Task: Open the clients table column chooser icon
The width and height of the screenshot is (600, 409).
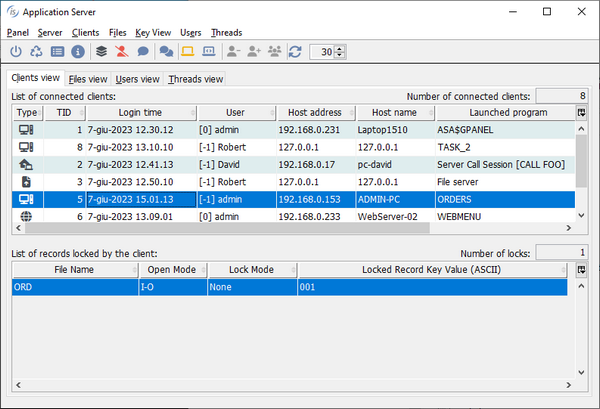Action: [x=581, y=112]
